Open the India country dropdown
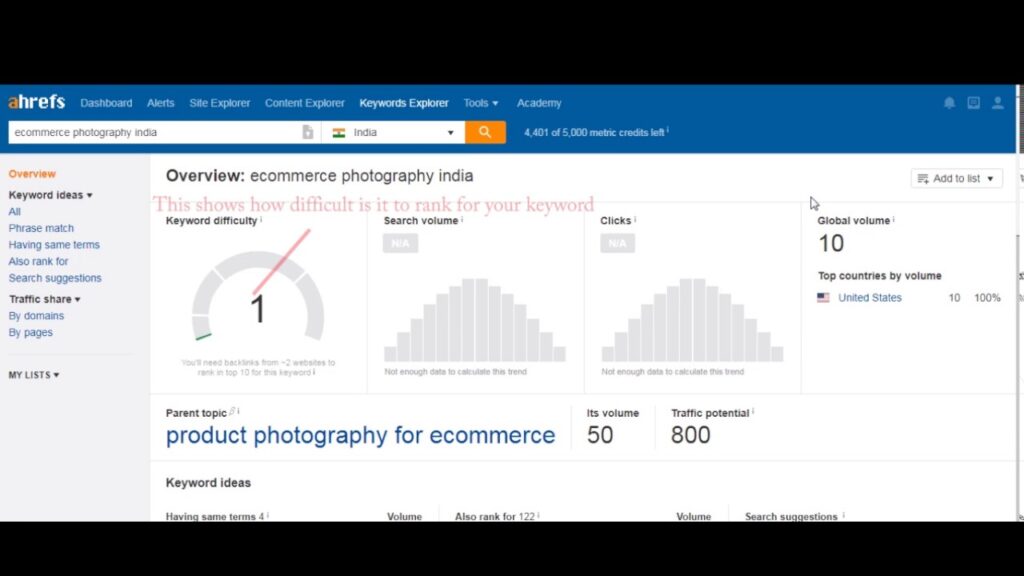This screenshot has width=1024, height=576. coord(393,132)
